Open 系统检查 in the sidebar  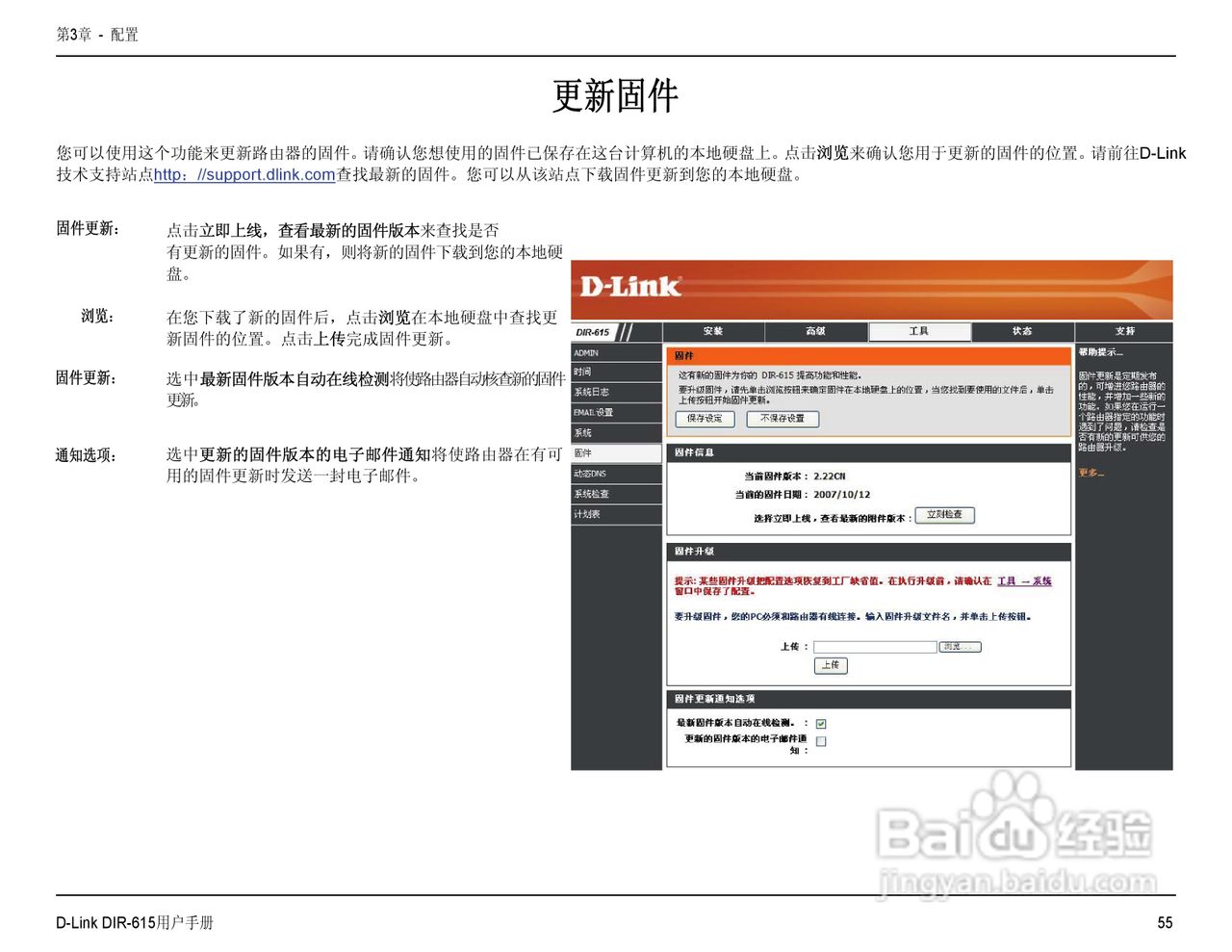coord(616,494)
